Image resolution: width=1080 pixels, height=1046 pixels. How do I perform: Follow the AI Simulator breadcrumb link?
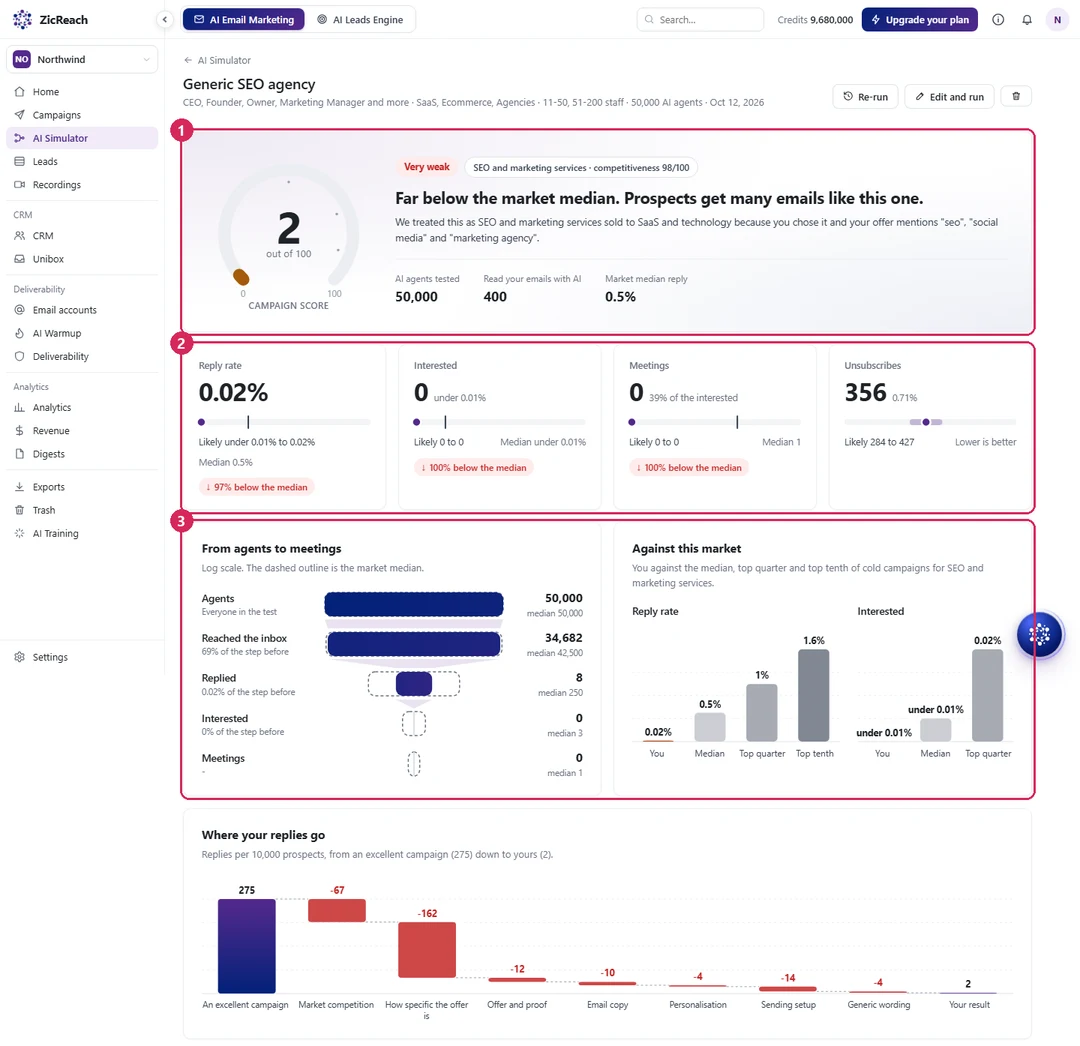click(x=224, y=60)
